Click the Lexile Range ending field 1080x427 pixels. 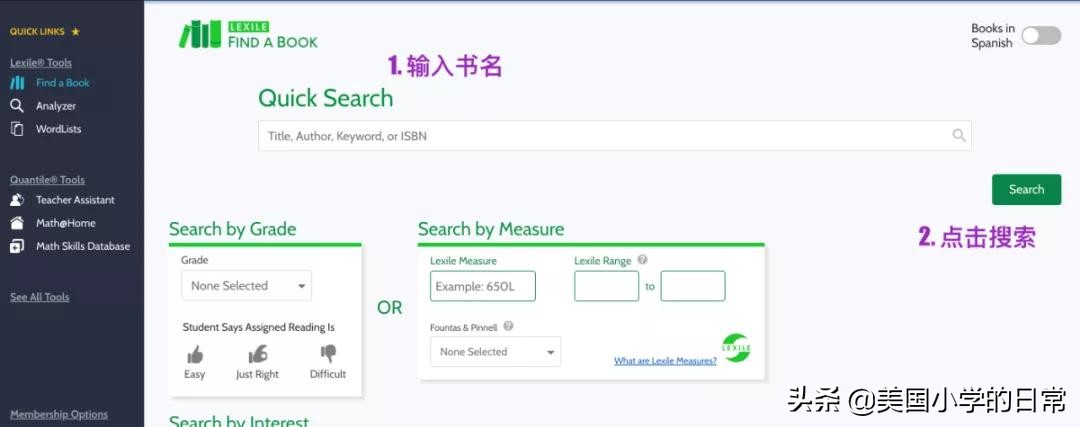693,286
